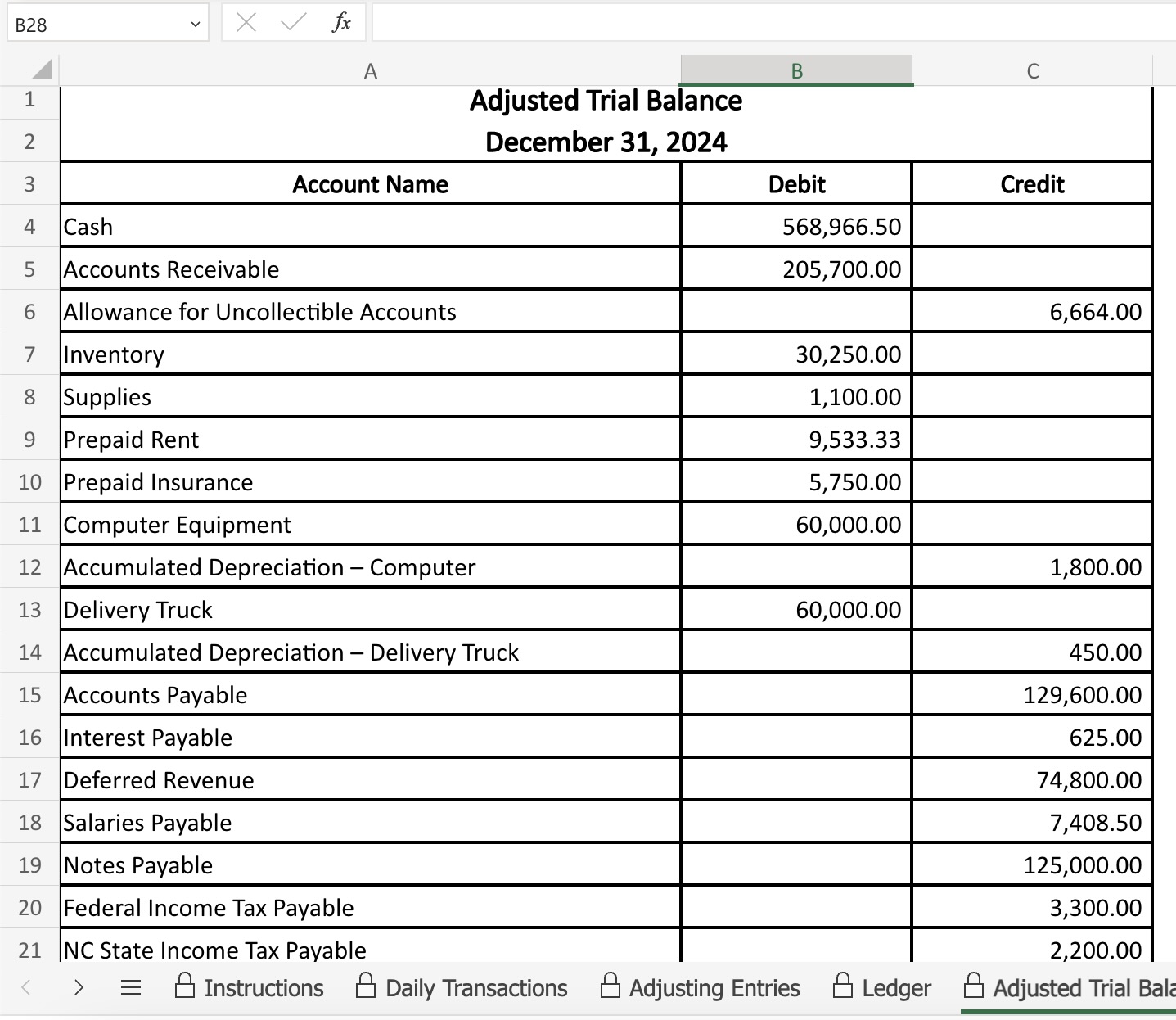Screen dimensions: 1176x1020
Task: Click the confirm checkmark formula icon
Action: (293, 23)
